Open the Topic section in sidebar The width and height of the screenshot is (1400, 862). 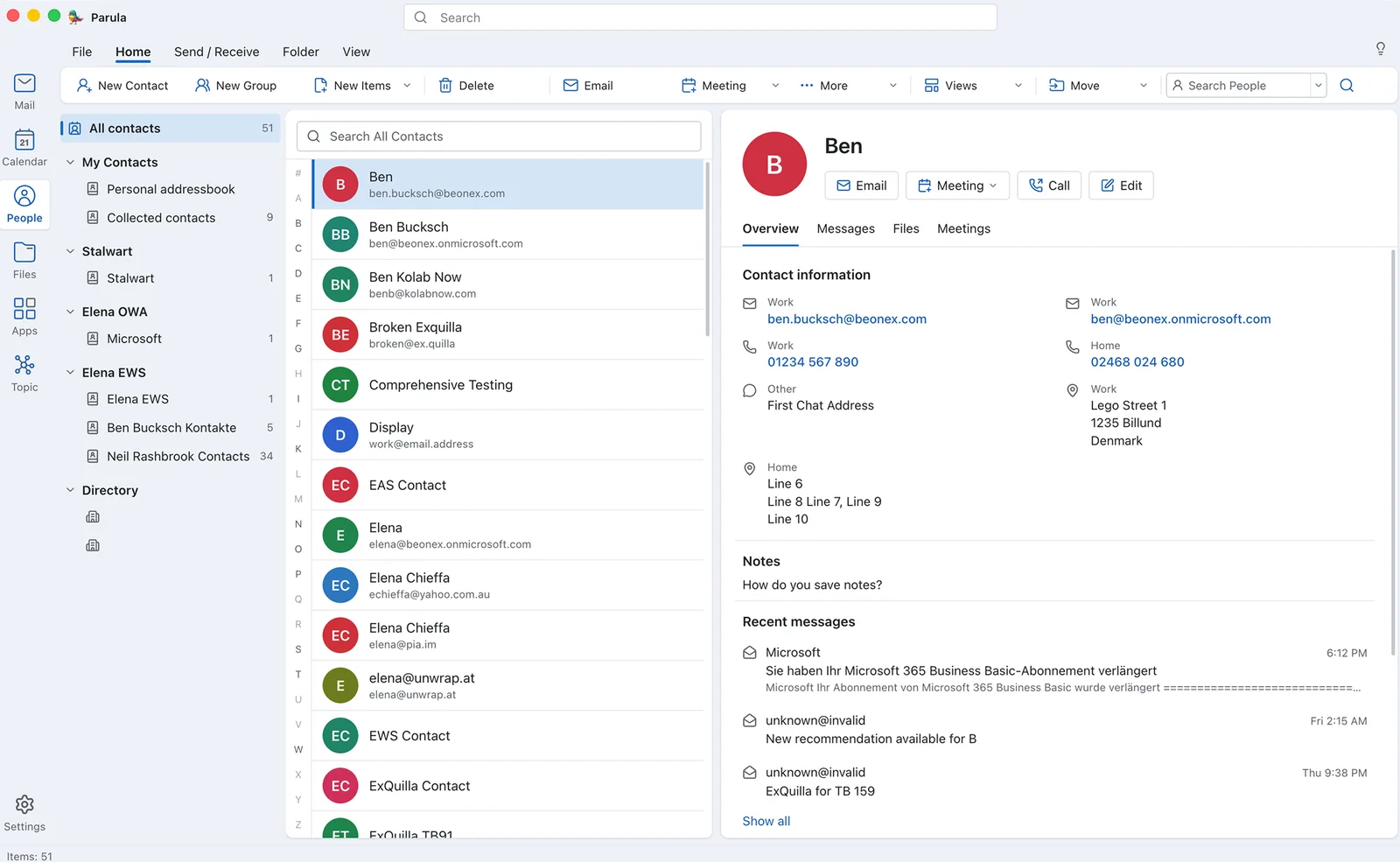click(x=24, y=374)
